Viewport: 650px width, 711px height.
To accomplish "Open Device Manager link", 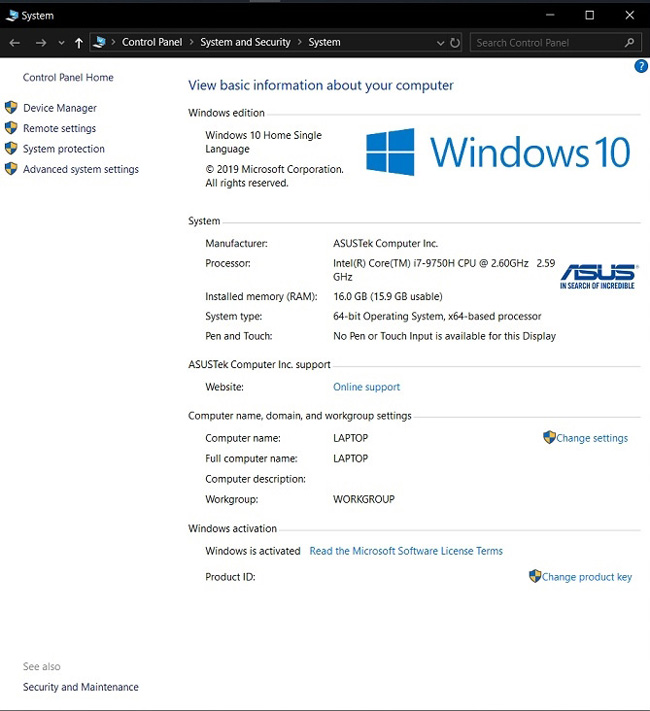I will click(60, 108).
